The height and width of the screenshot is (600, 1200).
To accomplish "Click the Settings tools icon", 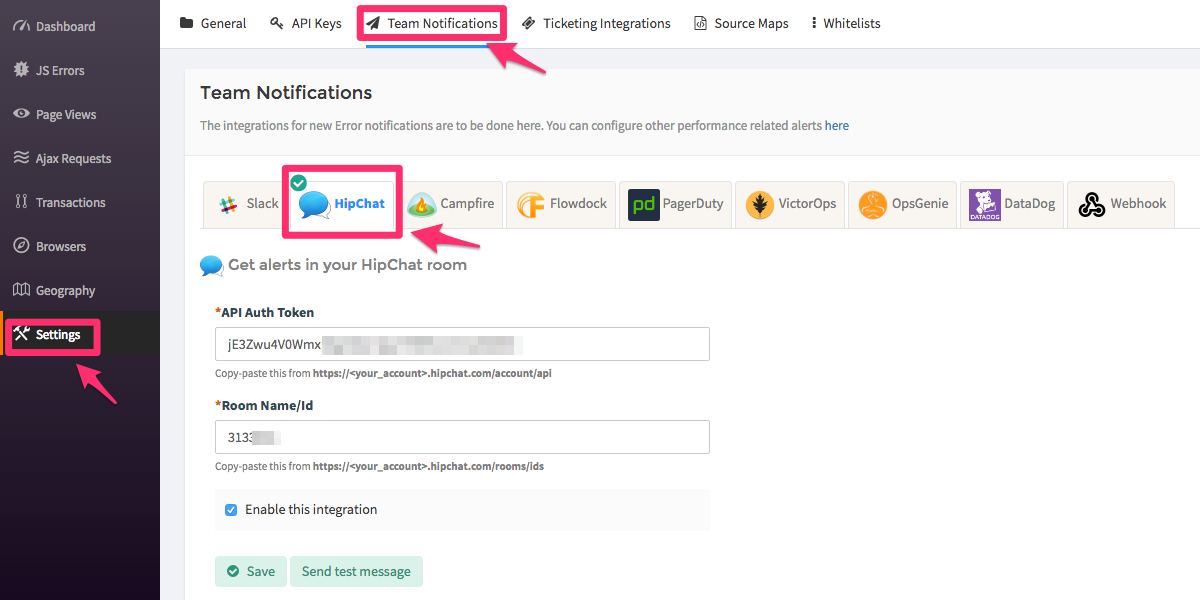I will pyautogui.click(x=21, y=334).
